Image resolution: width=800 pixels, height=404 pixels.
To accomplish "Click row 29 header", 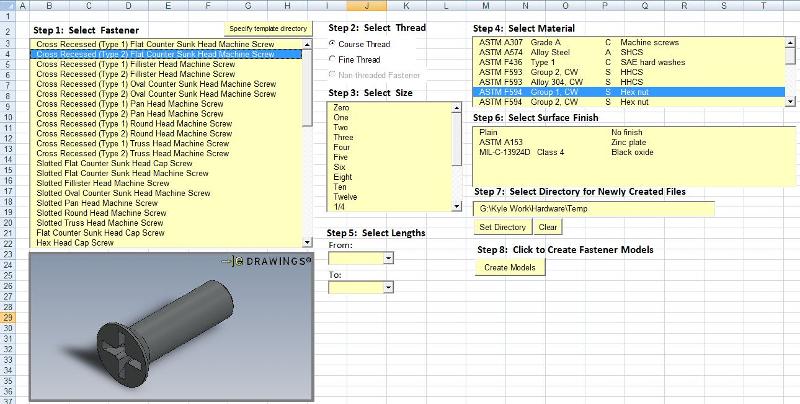I will 8,317.
